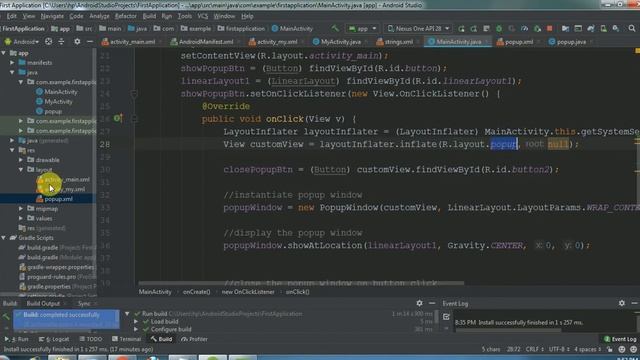640x360 pixels.
Task: Click the build hammer icon in Build panel
Action: [6, 316]
